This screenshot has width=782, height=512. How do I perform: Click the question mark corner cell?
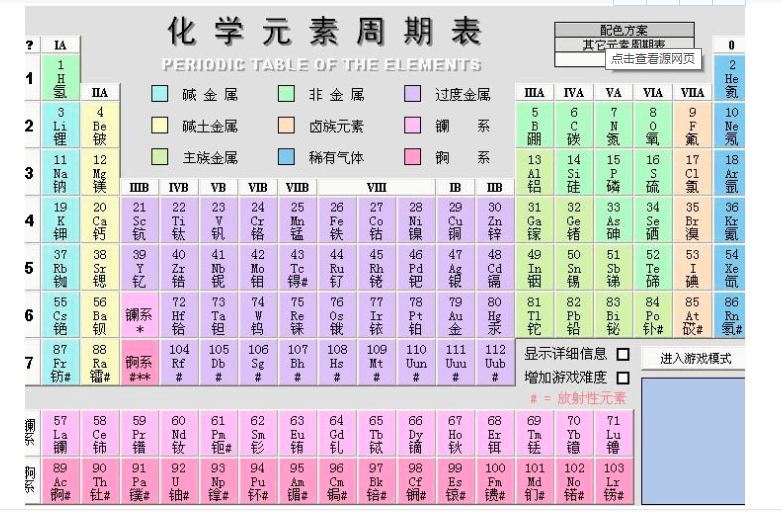(x=31, y=45)
